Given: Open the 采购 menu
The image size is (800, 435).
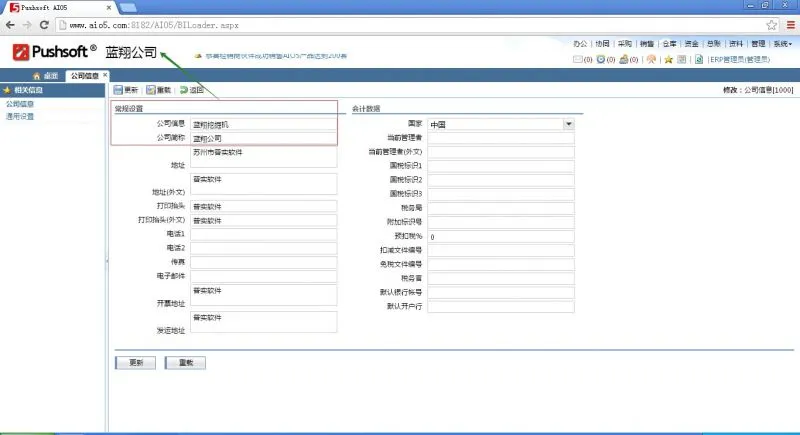Looking at the screenshot, I should (624, 44).
